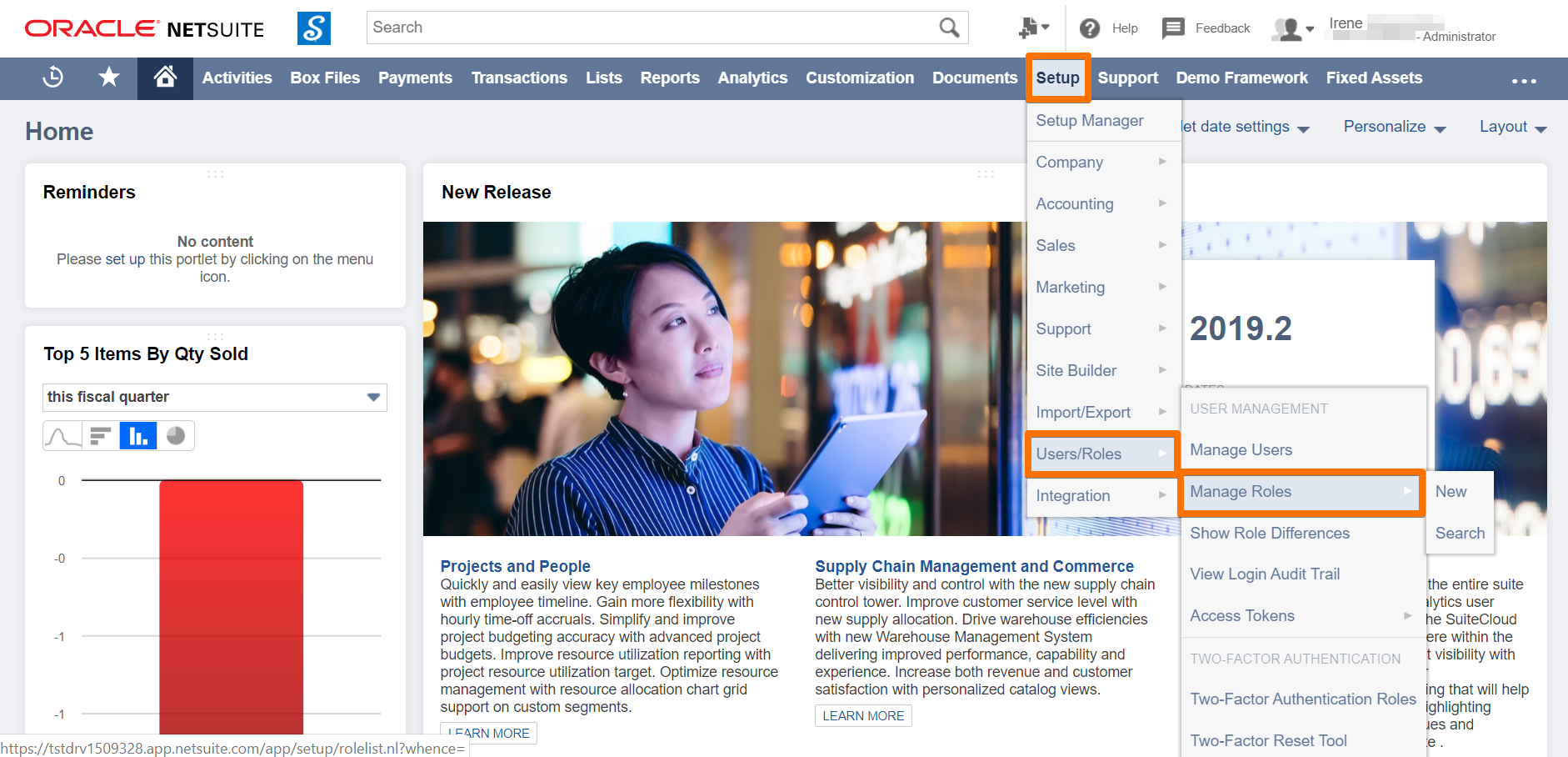The height and width of the screenshot is (757, 1568).
Task: Open the Setup menu
Action: click(x=1058, y=78)
